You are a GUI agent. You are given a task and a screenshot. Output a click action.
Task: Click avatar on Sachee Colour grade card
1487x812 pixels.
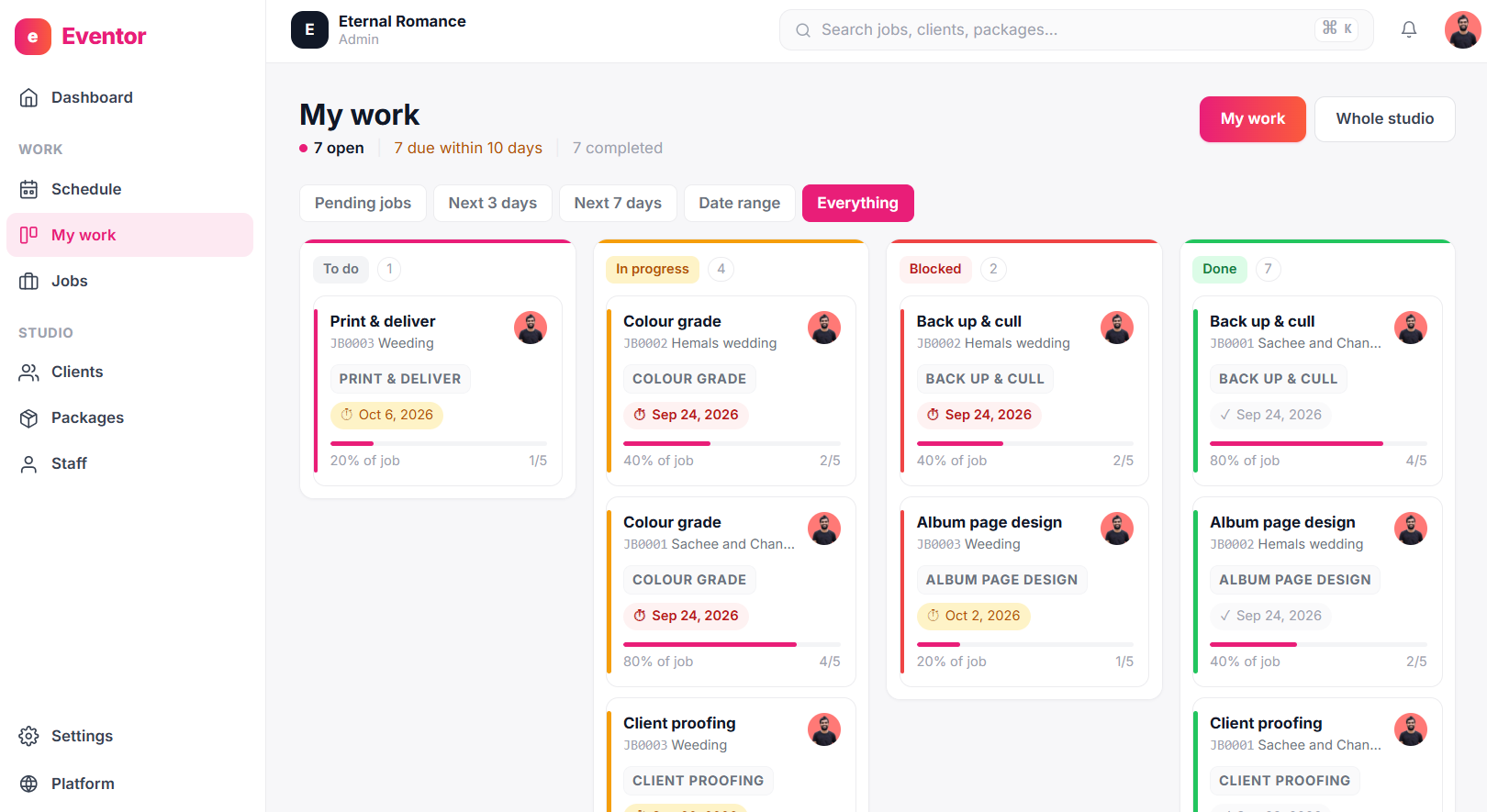pos(824,528)
